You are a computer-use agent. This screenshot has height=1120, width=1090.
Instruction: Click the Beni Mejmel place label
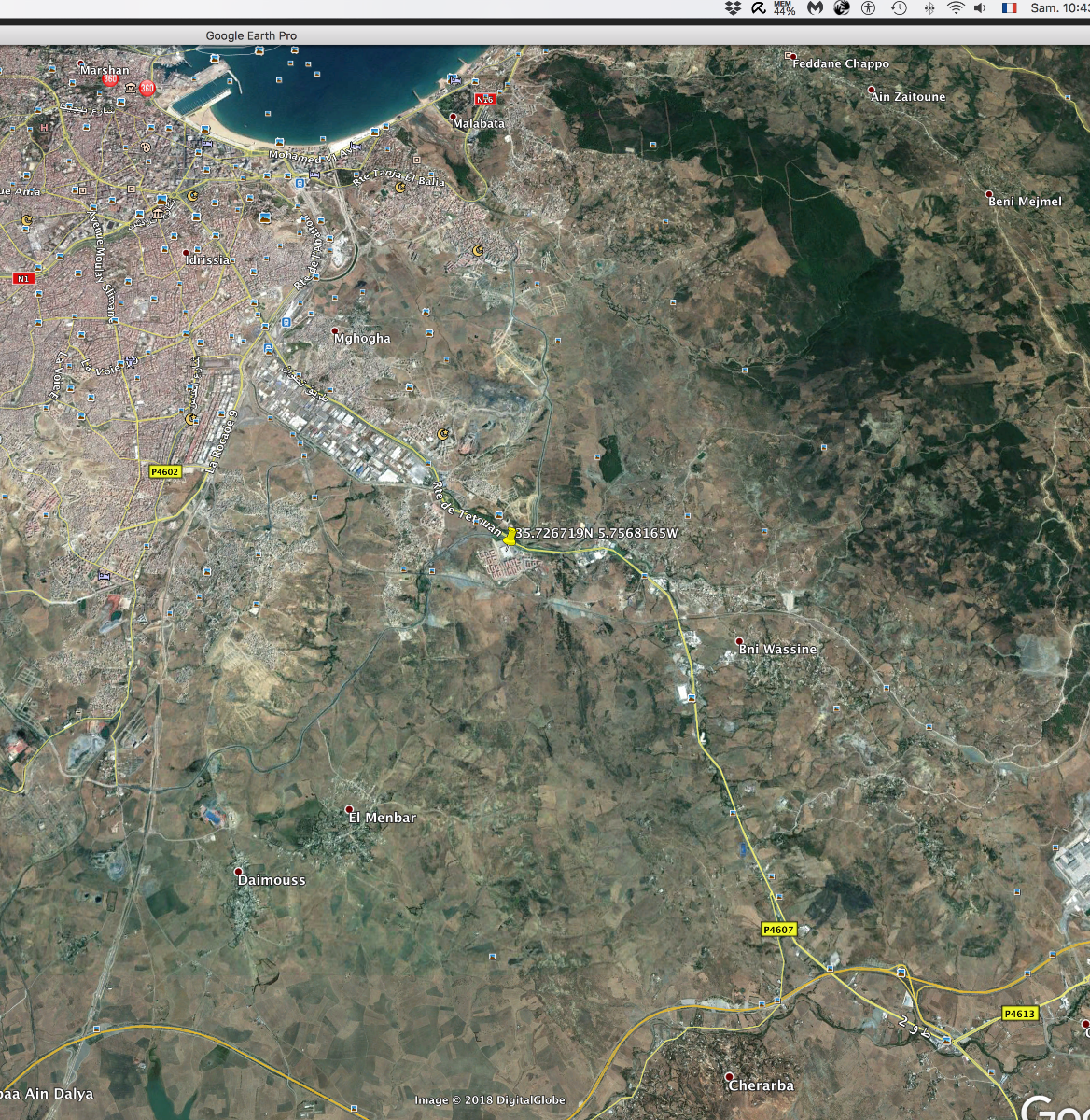(1025, 201)
